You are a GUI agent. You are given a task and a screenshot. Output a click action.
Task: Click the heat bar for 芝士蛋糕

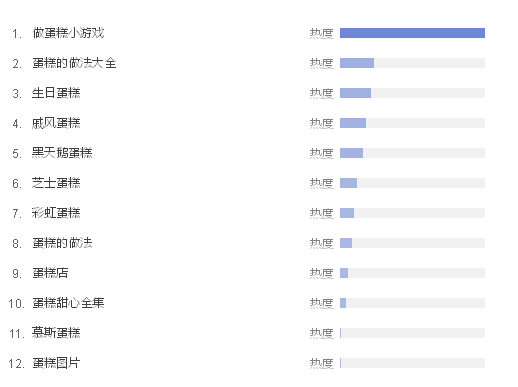point(412,183)
